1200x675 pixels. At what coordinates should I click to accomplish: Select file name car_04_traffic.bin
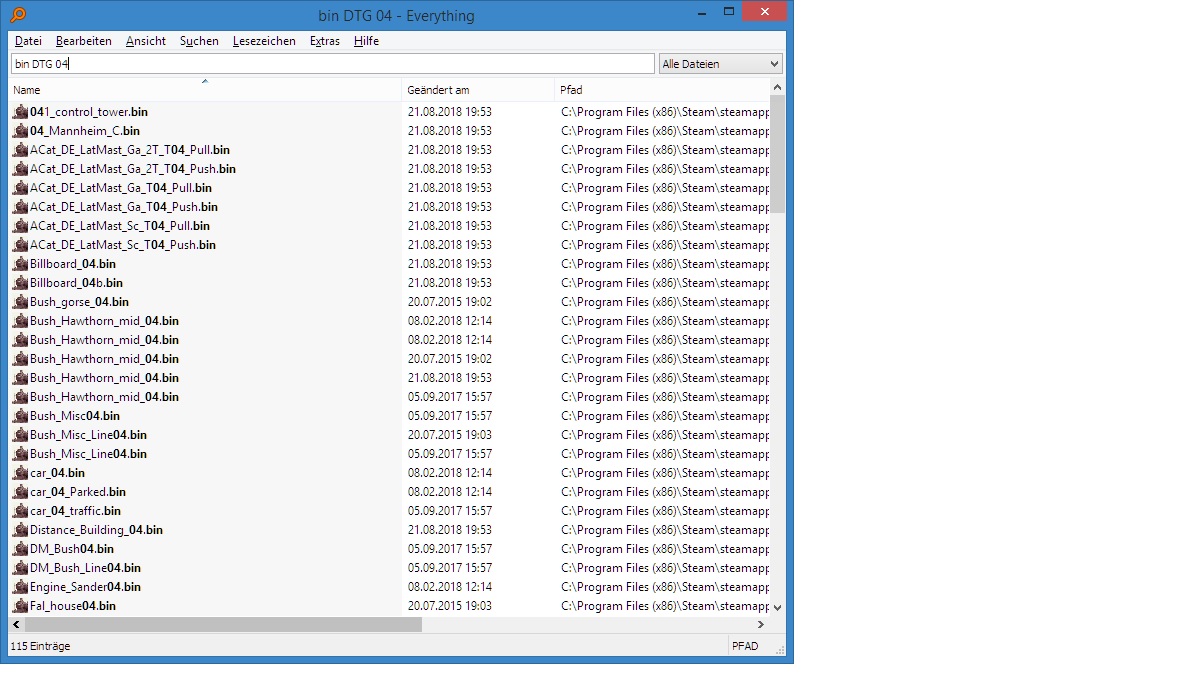75,511
